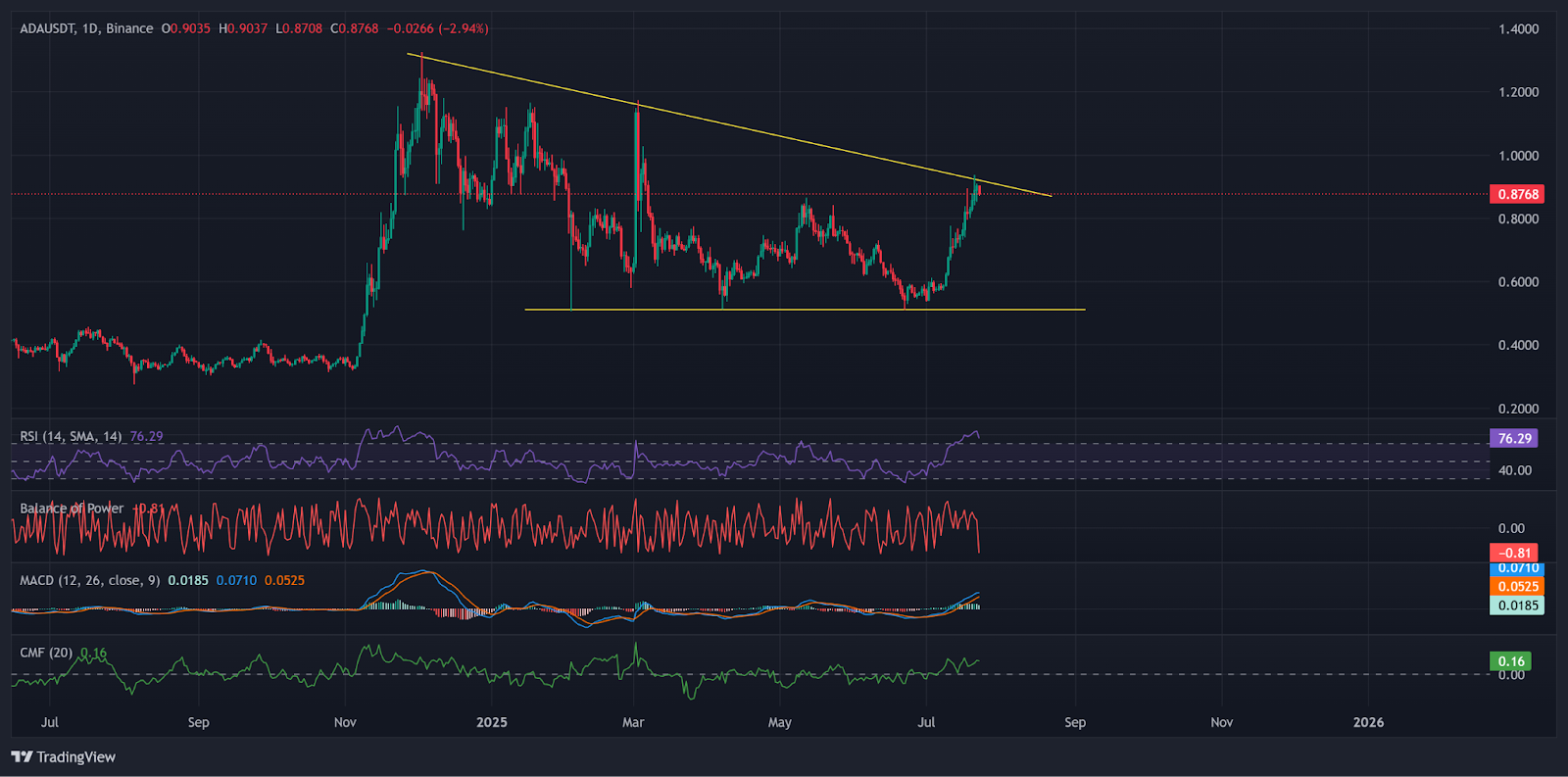The image size is (1568, 777).
Task: Select the CMF (20) indicator label
Action: (x=46, y=653)
